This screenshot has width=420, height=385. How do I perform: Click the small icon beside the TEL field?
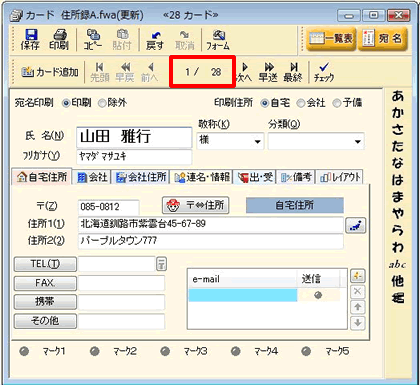(161, 264)
